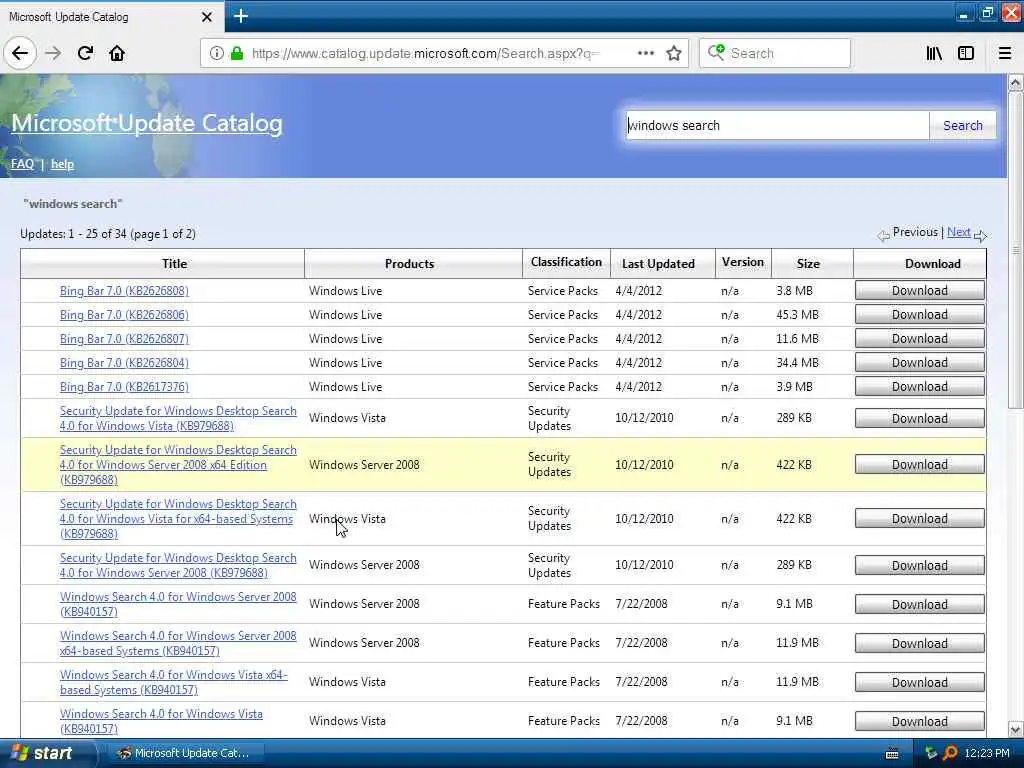Screen dimensions: 1024x768
Task: Show site information icon in address bar
Action: pyautogui.click(x=217, y=54)
